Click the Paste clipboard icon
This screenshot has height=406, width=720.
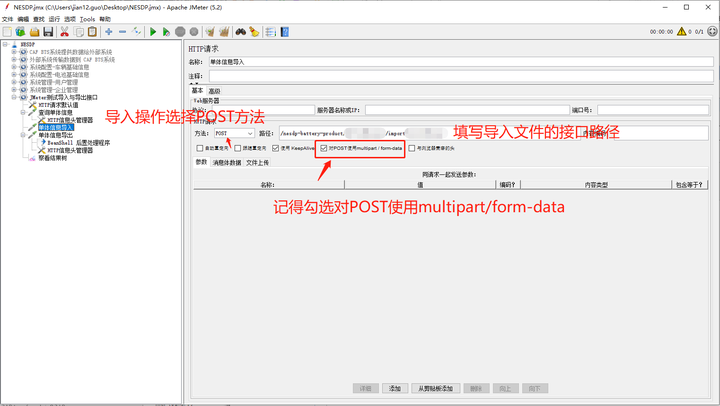pyautogui.click(x=92, y=32)
